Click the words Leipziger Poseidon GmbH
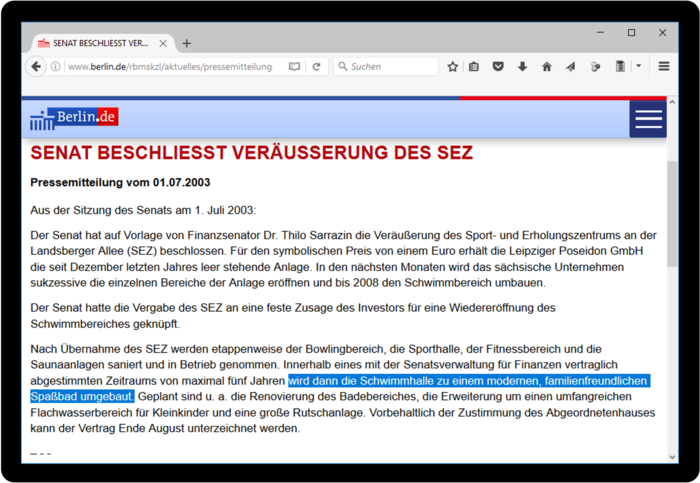700x483 pixels. point(576,251)
